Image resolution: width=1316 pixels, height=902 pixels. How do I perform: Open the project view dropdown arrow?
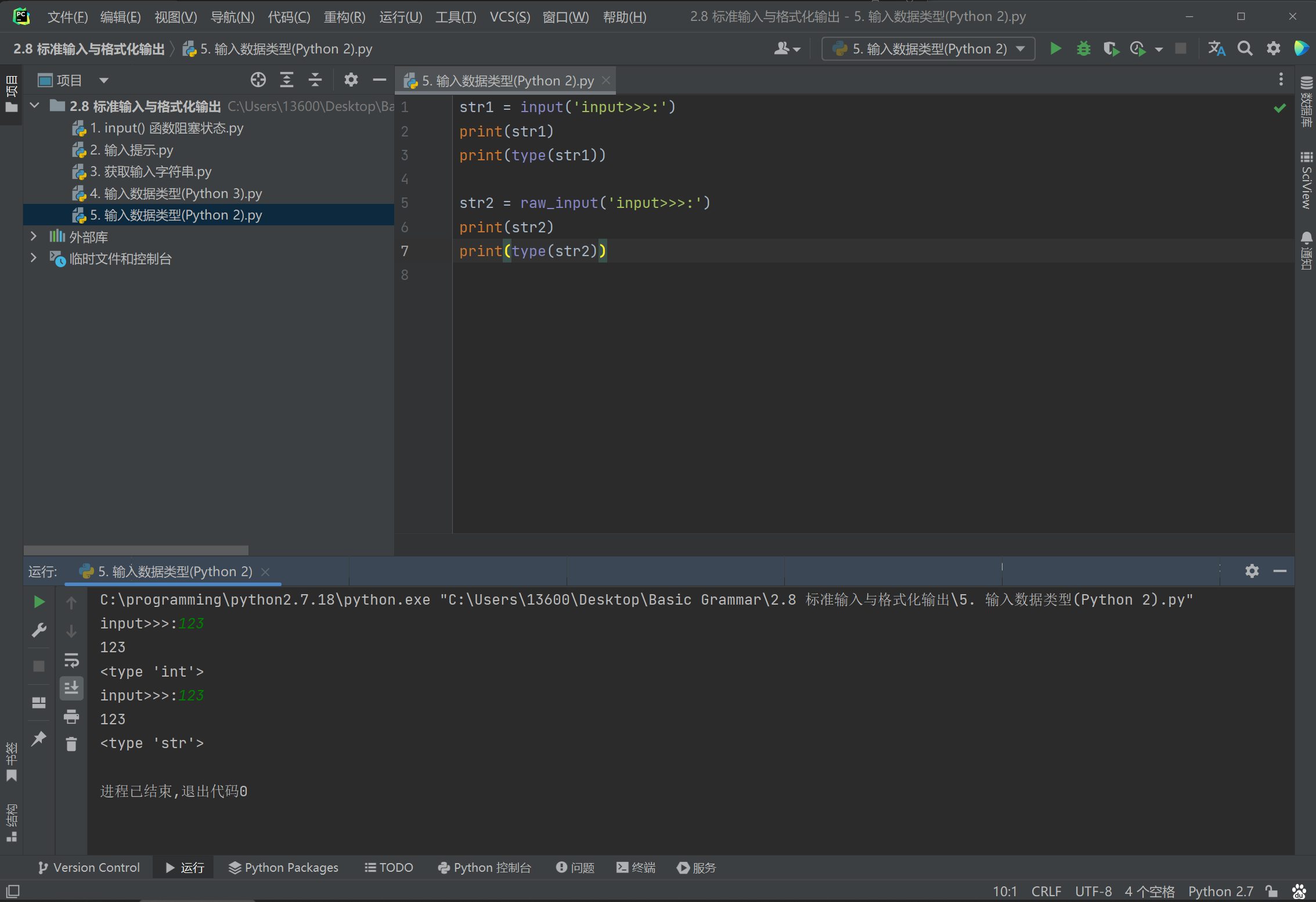pyautogui.click(x=104, y=80)
